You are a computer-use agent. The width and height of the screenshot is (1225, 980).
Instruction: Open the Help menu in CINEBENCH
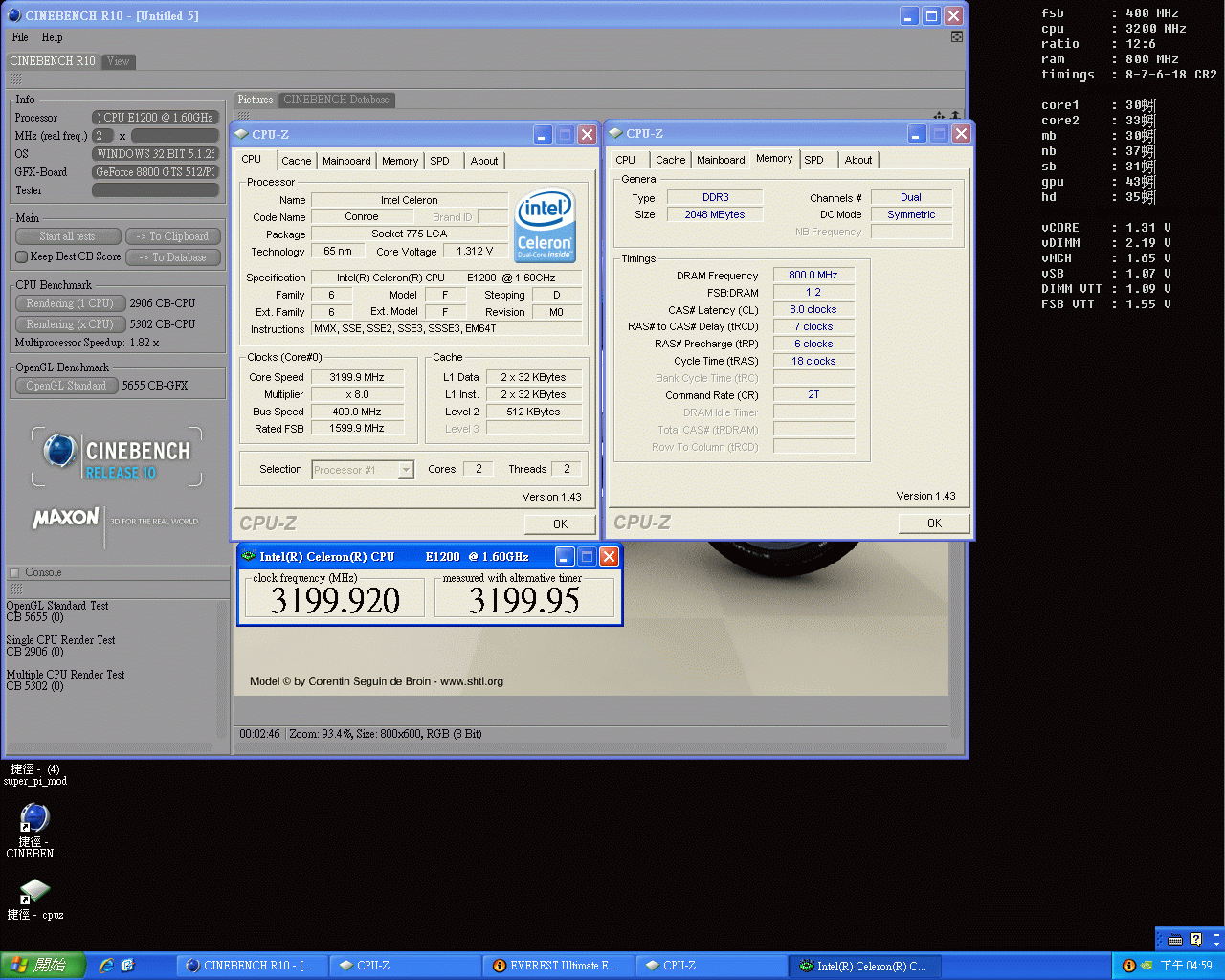point(52,37)
